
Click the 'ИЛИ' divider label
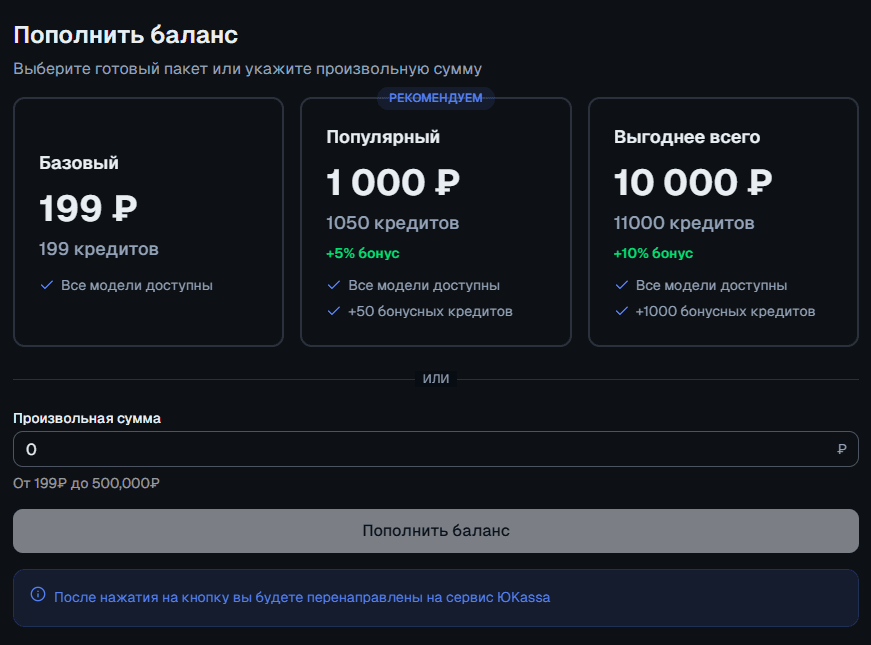click(x=435, y=379)
